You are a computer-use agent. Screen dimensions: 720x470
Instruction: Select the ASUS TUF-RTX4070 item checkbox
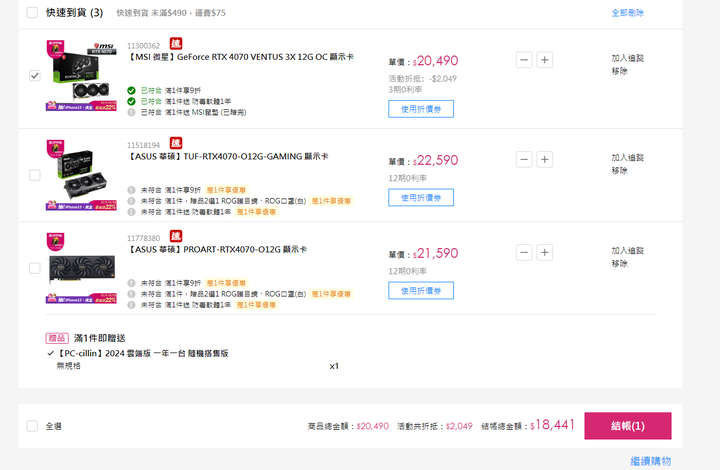(35, 175)
